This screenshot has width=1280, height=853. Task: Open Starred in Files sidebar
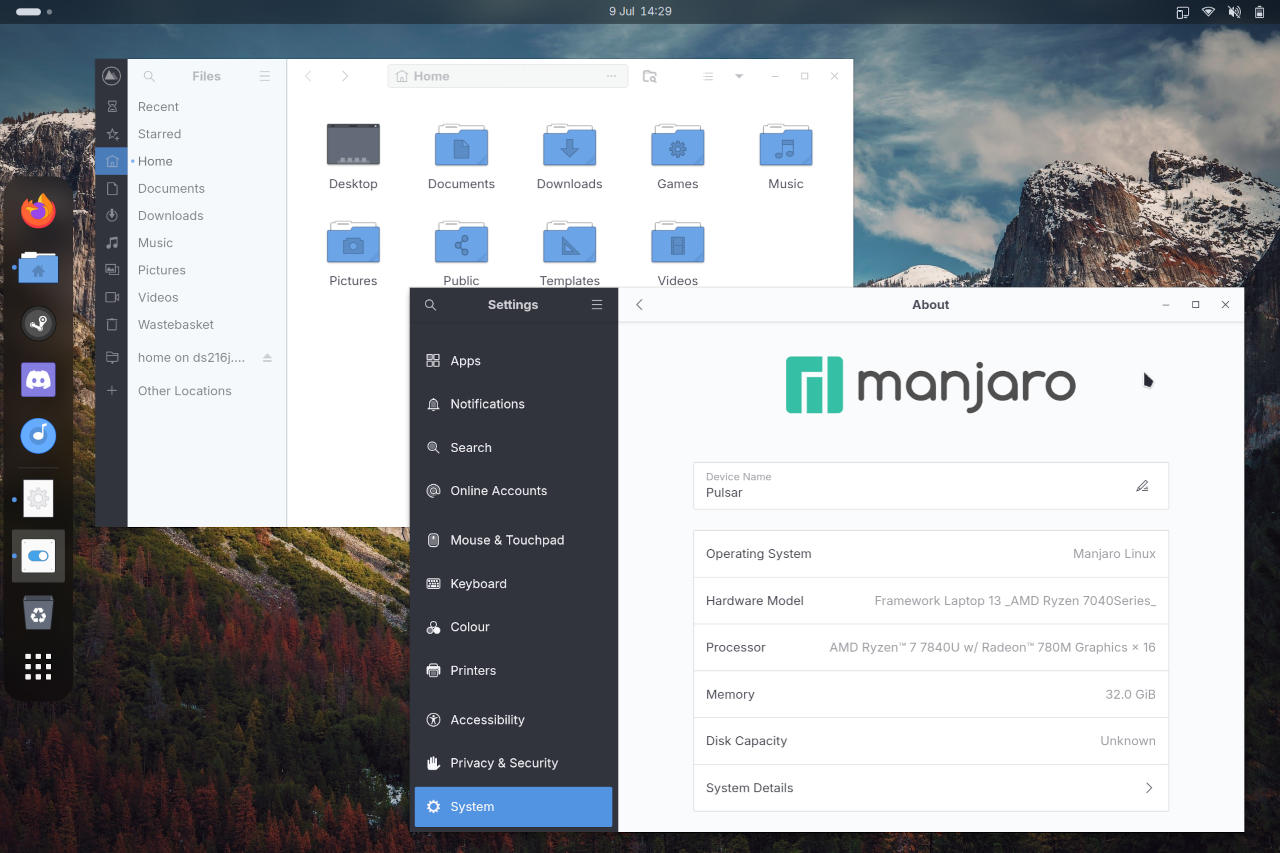pos(160,134)
